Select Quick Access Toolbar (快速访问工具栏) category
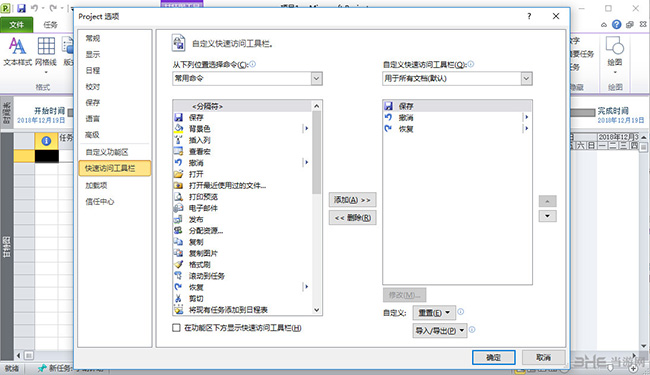 115,168
